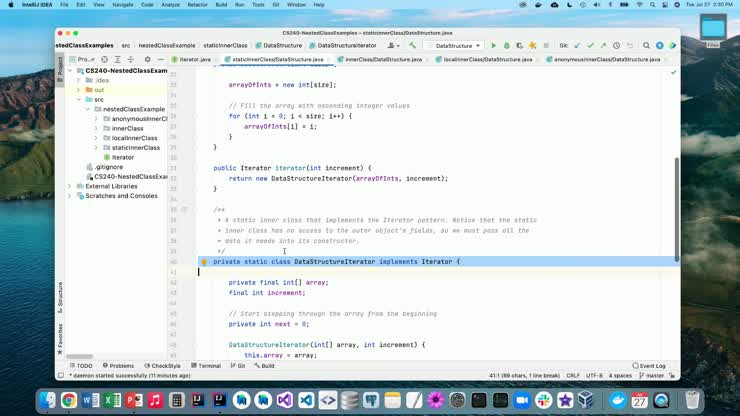Image resolution: width=740 pixels, height=416 pixels.
Task: Open the TODO tool window
Action: click(81, 366)
